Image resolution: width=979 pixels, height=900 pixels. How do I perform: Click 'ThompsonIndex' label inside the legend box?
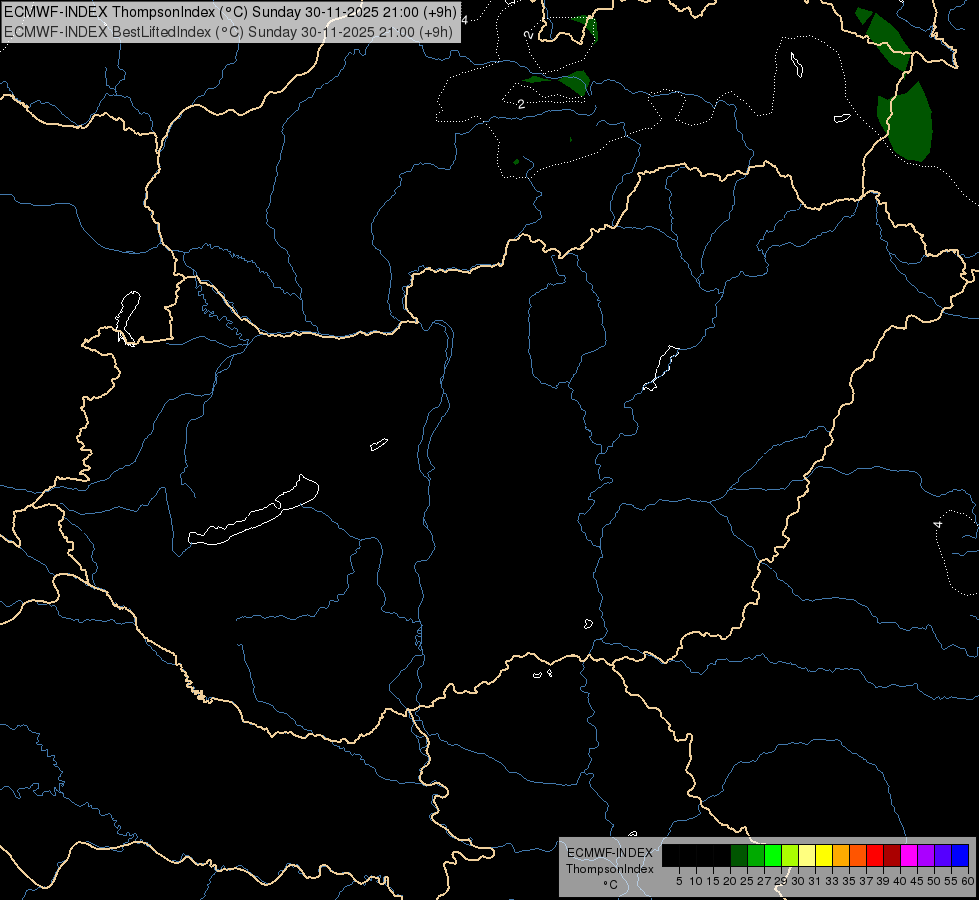coord(610,869)
